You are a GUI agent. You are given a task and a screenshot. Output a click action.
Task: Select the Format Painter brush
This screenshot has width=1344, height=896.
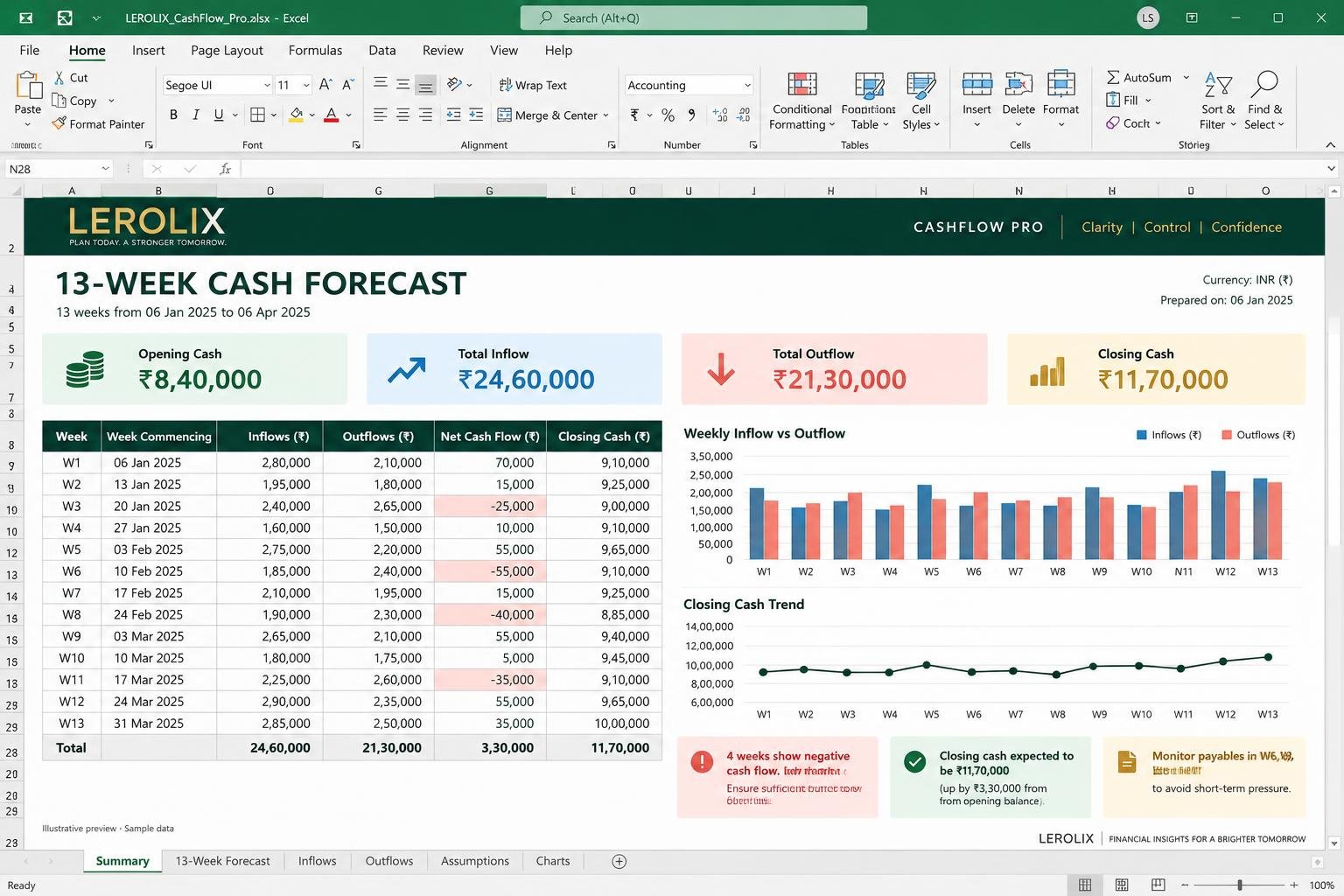[59, 123]
